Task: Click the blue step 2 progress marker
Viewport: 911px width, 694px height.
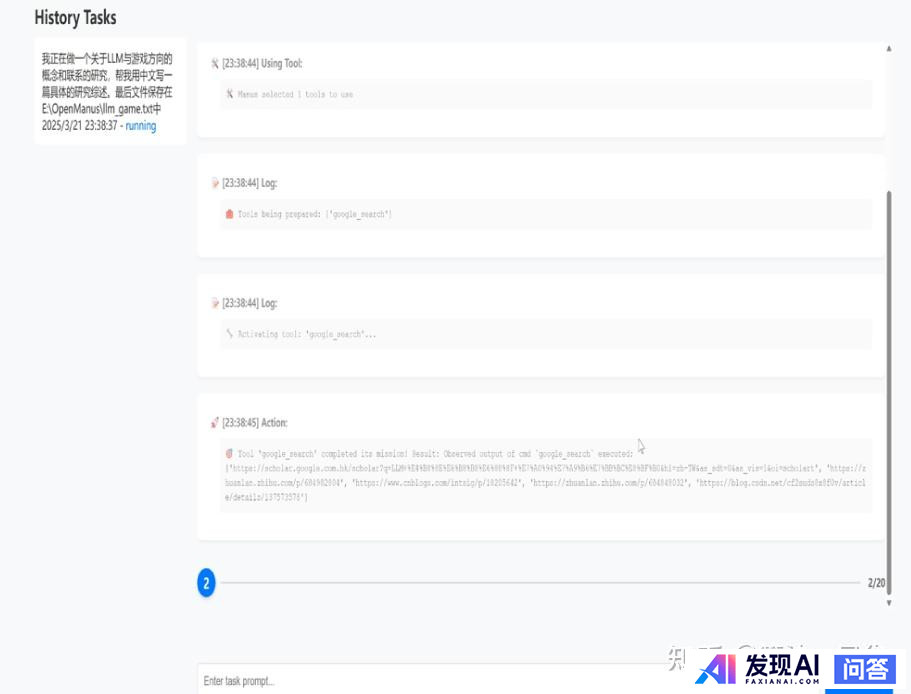Action: 206,582
